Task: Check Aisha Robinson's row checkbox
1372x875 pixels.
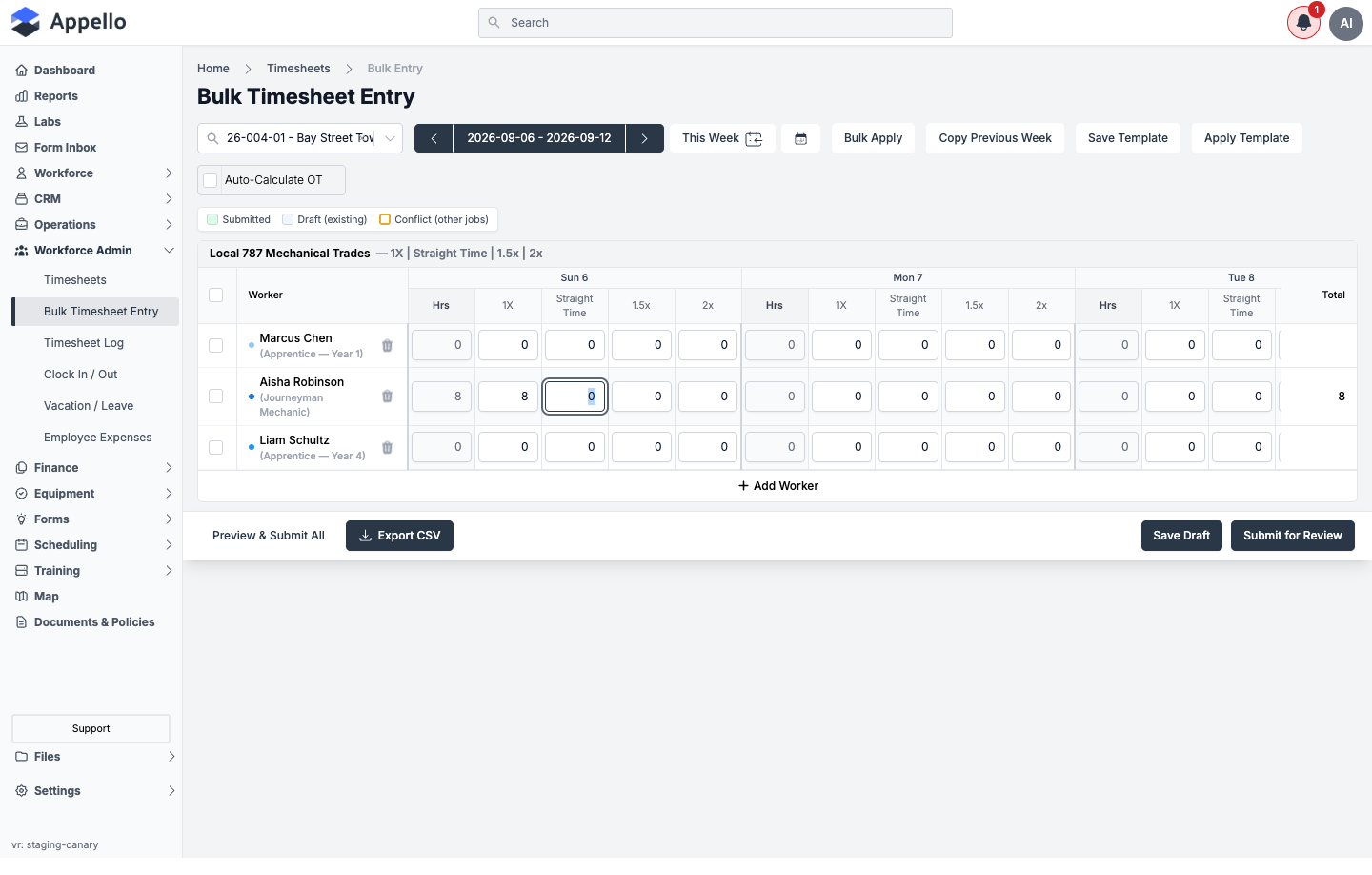Action: point(216,397)
